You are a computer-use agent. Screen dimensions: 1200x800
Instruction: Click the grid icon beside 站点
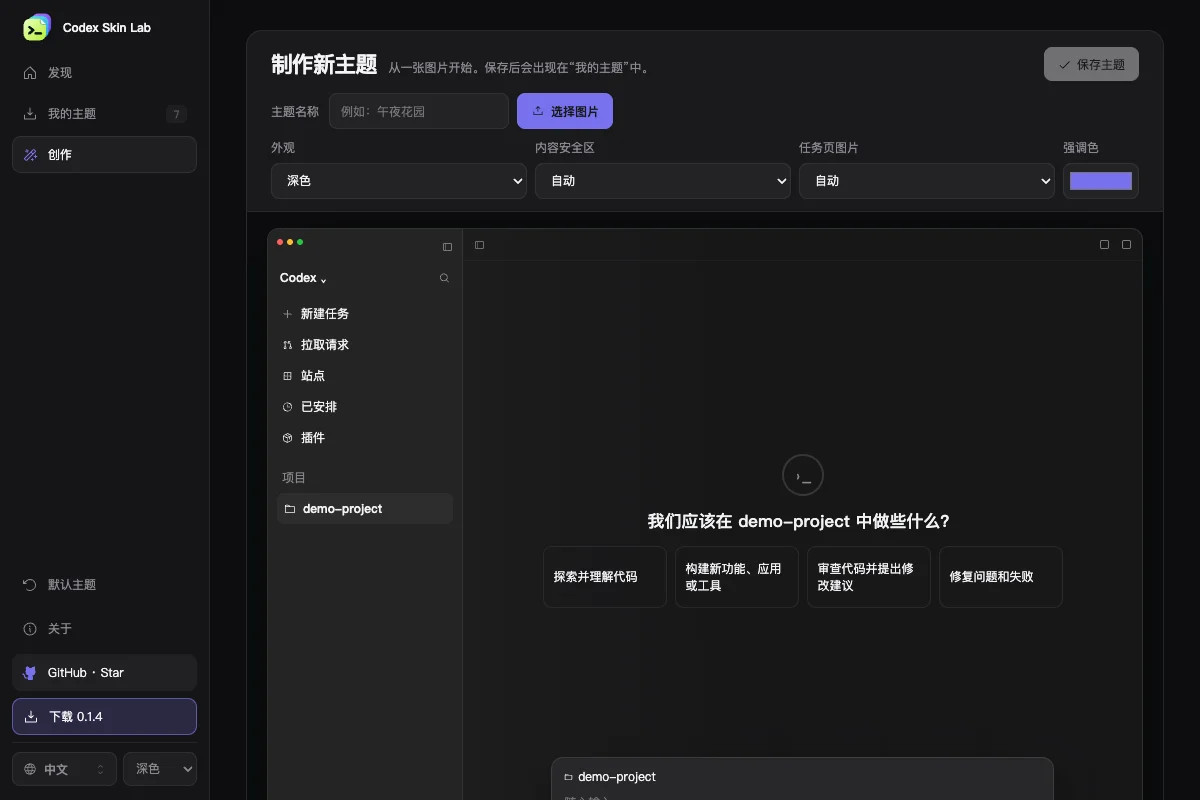point(288,376)
